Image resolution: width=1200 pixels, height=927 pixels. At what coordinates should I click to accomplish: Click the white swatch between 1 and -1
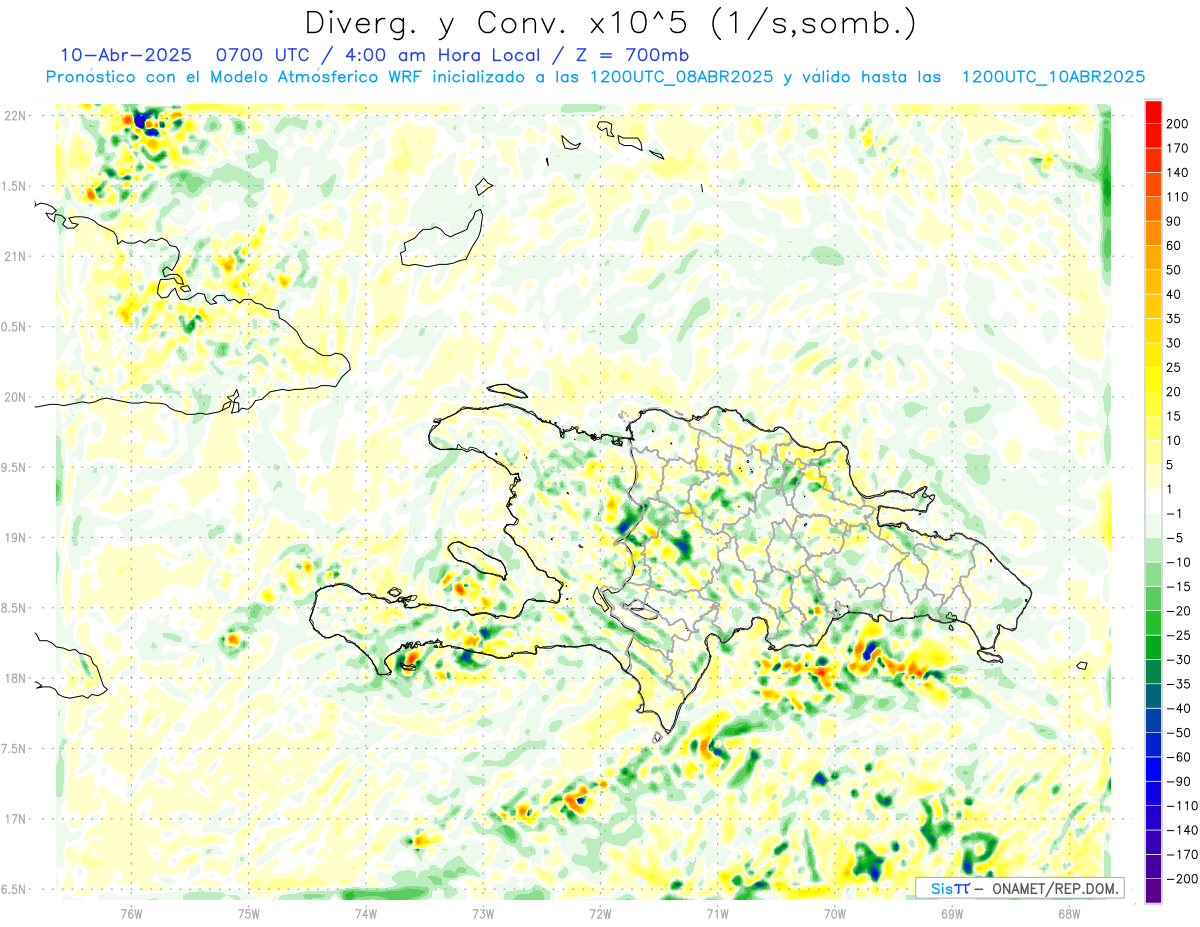(1153, 501)
